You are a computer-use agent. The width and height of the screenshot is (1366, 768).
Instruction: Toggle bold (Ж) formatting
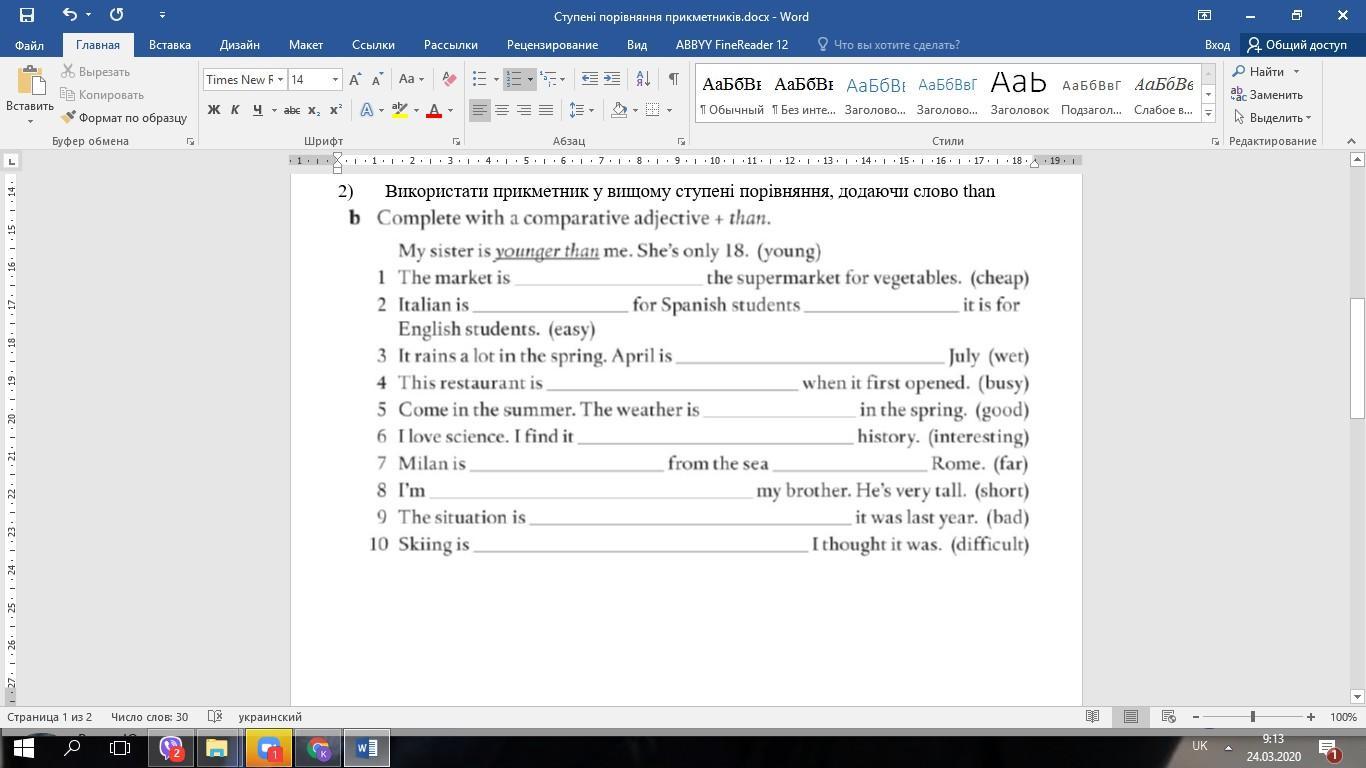pyautogui.click(x=214, y=110)
